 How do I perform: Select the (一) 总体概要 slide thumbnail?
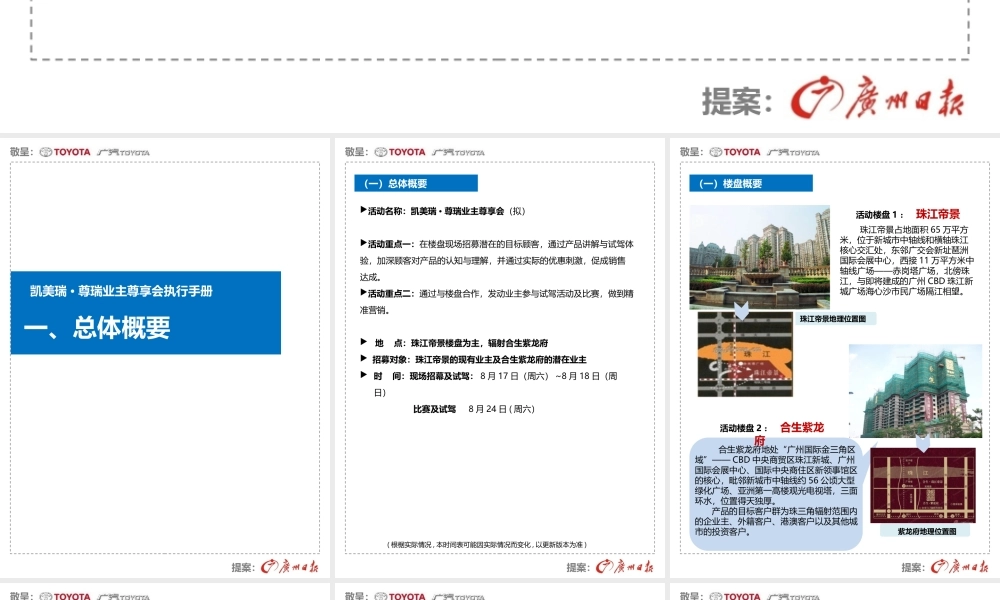point(499,358)
